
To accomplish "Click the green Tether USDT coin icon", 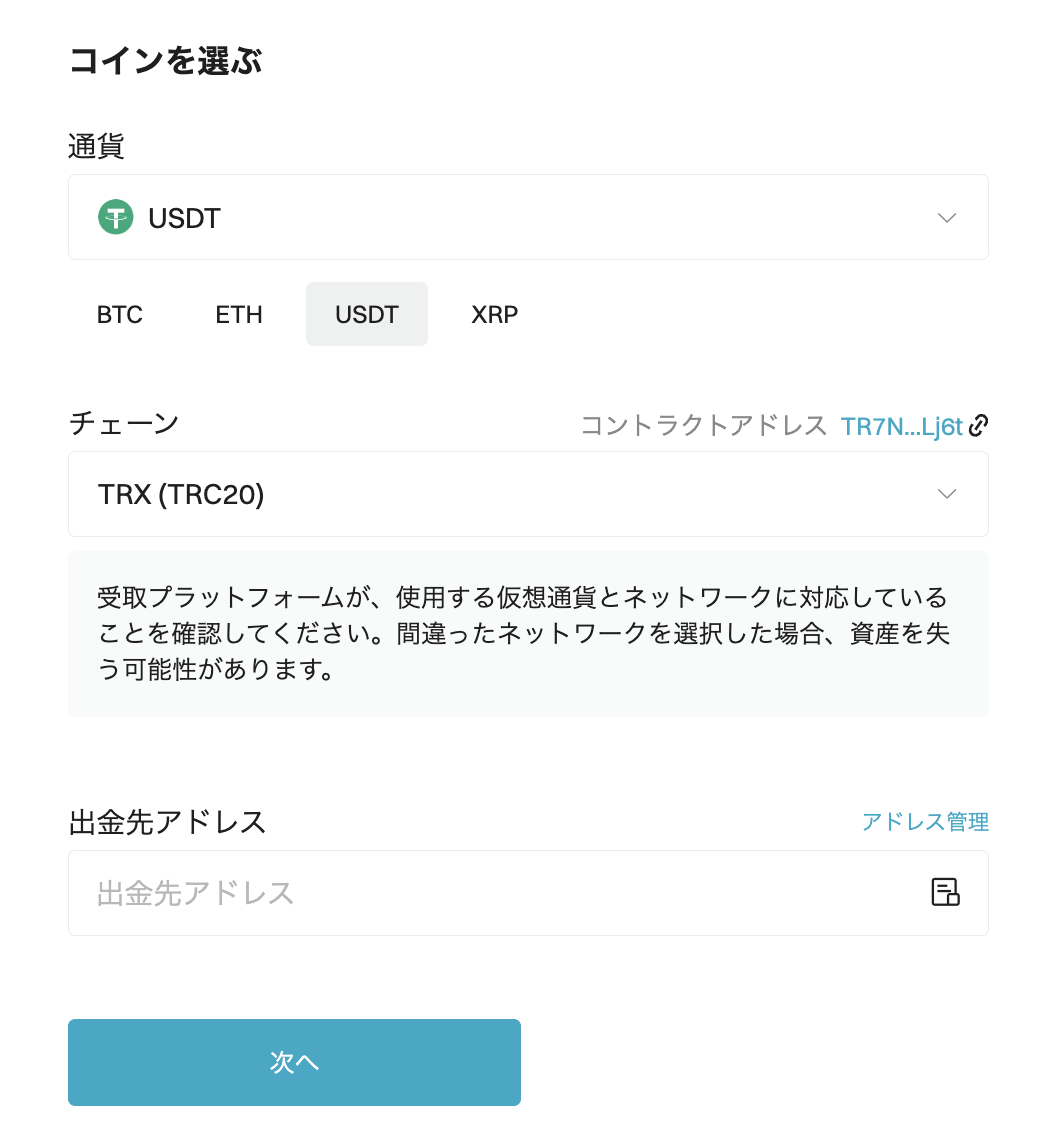I will click(116, 217).
